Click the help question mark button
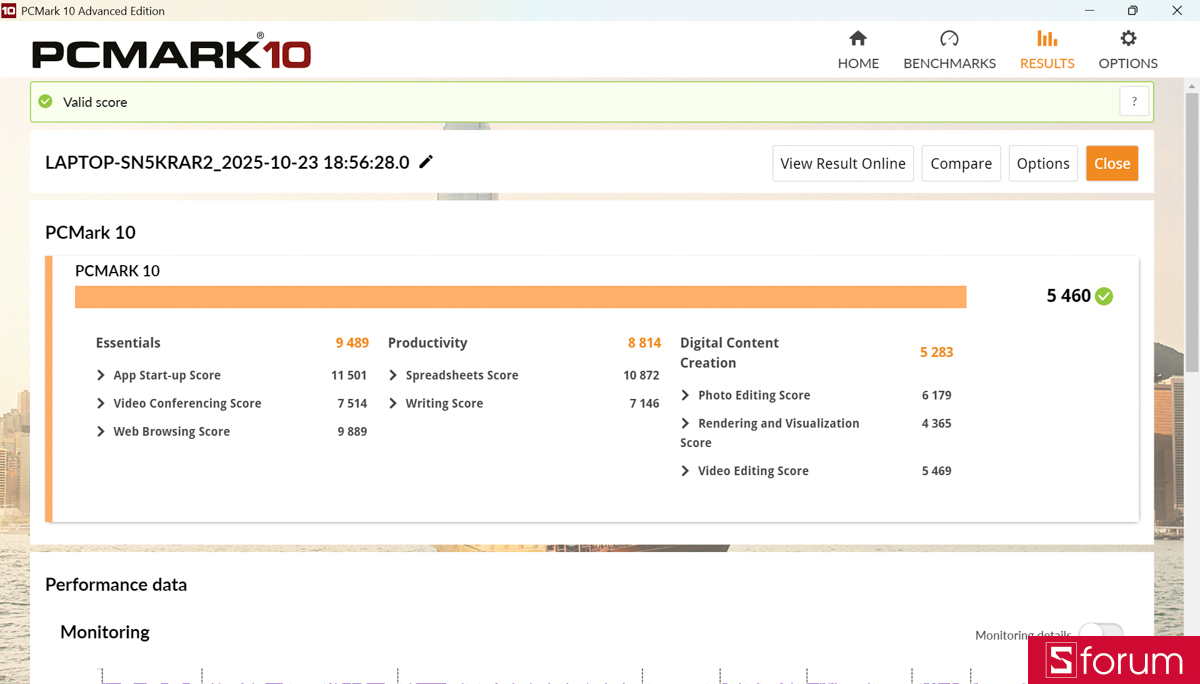This screenshot has width=1200, height=684. pyautogui.click(x=1134, y=101)
